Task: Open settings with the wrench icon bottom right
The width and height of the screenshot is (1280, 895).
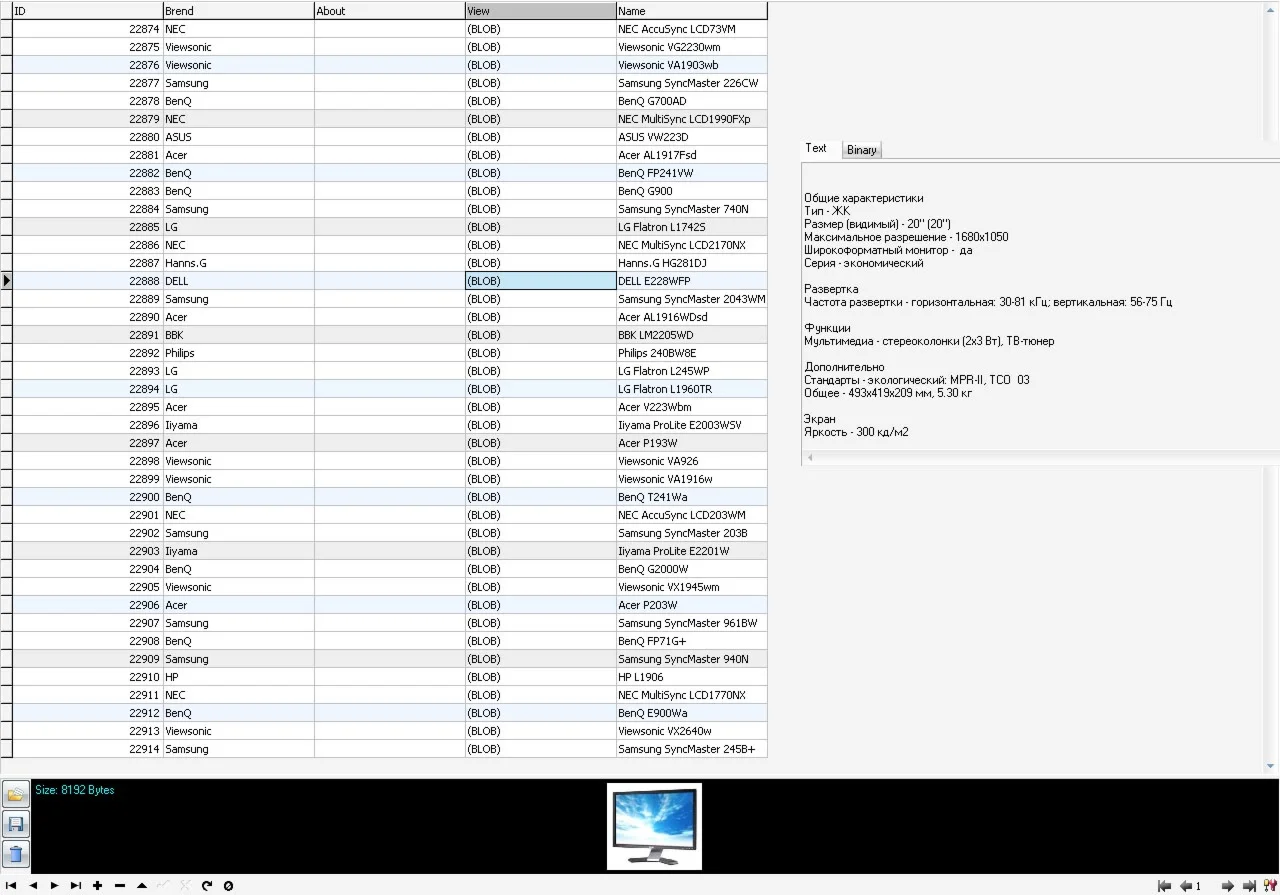Action: [1269, 886]
